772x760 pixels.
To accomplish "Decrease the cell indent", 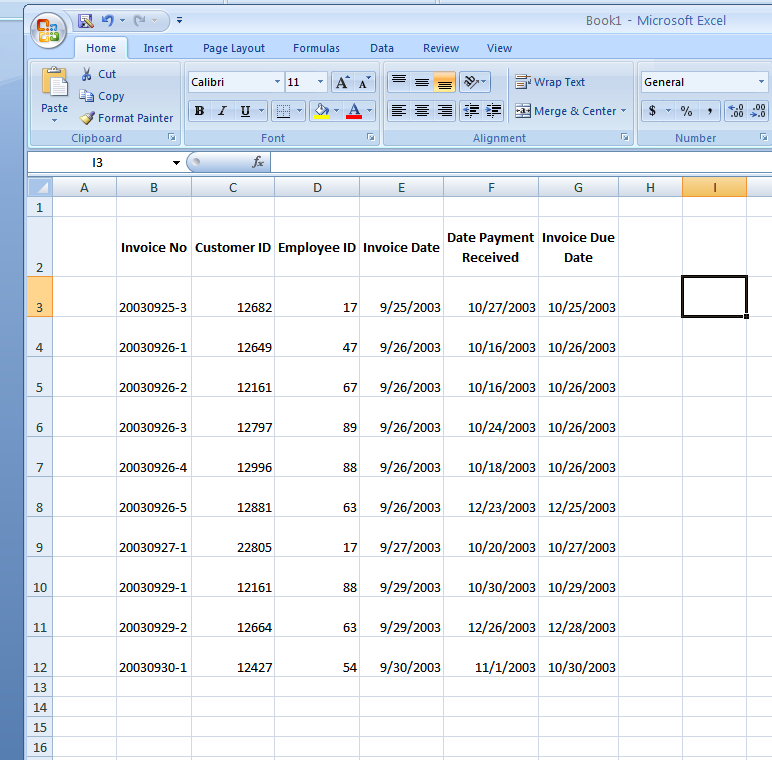I will (471, 111).
